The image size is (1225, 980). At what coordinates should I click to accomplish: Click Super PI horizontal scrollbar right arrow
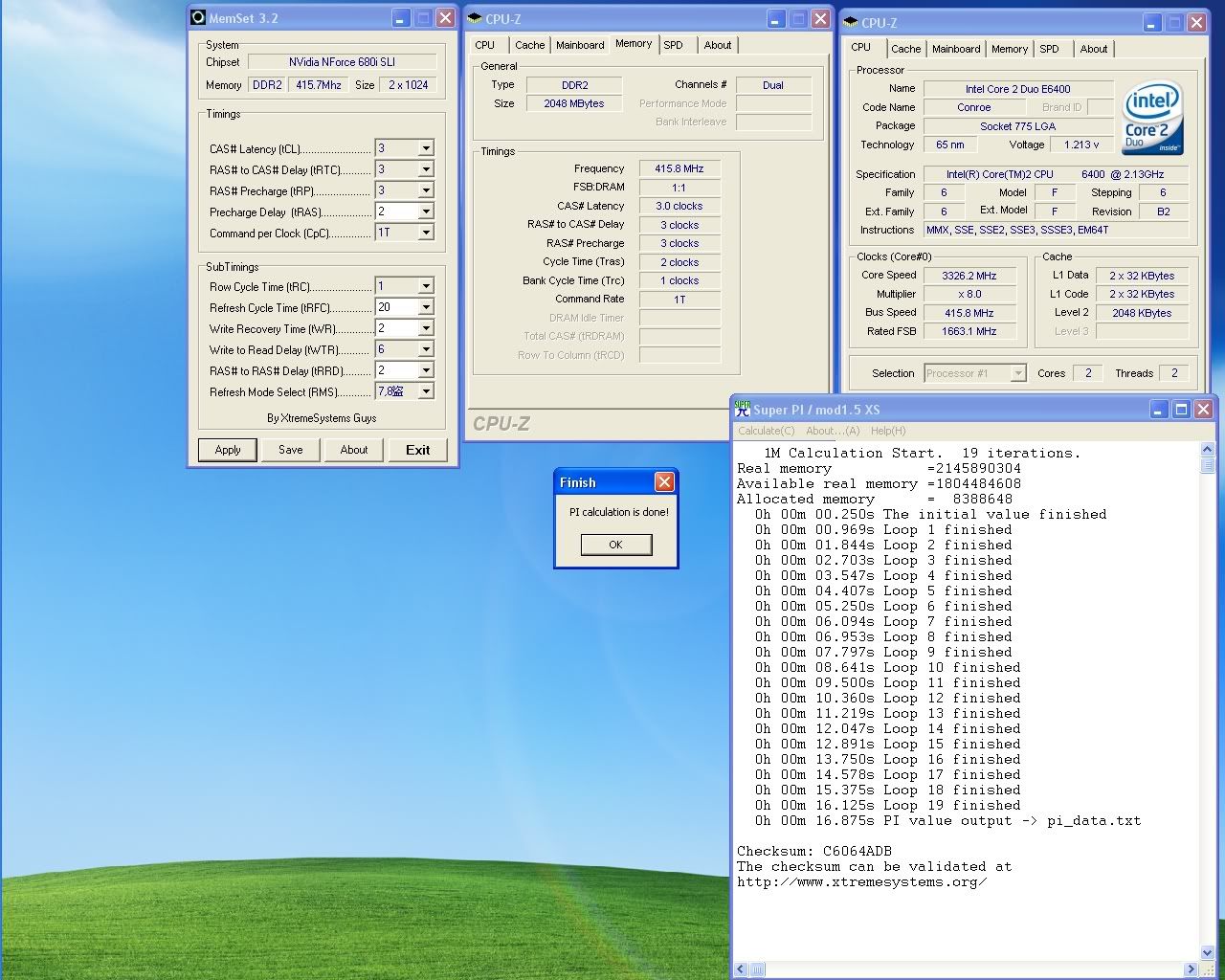(x=1192, y=969)
